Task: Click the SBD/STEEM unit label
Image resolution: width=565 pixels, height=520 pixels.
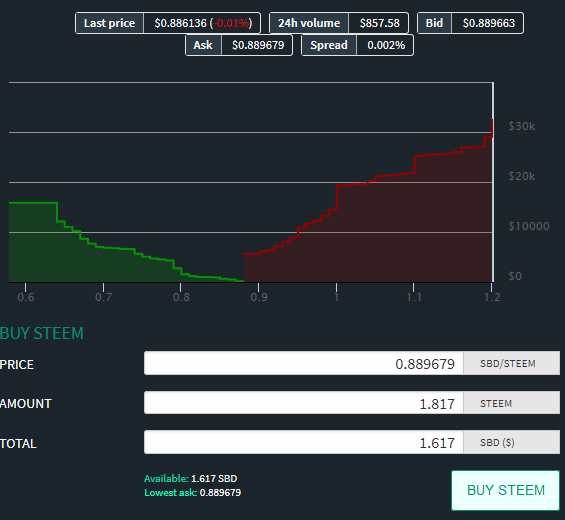Action: click(x=508, y=364)
